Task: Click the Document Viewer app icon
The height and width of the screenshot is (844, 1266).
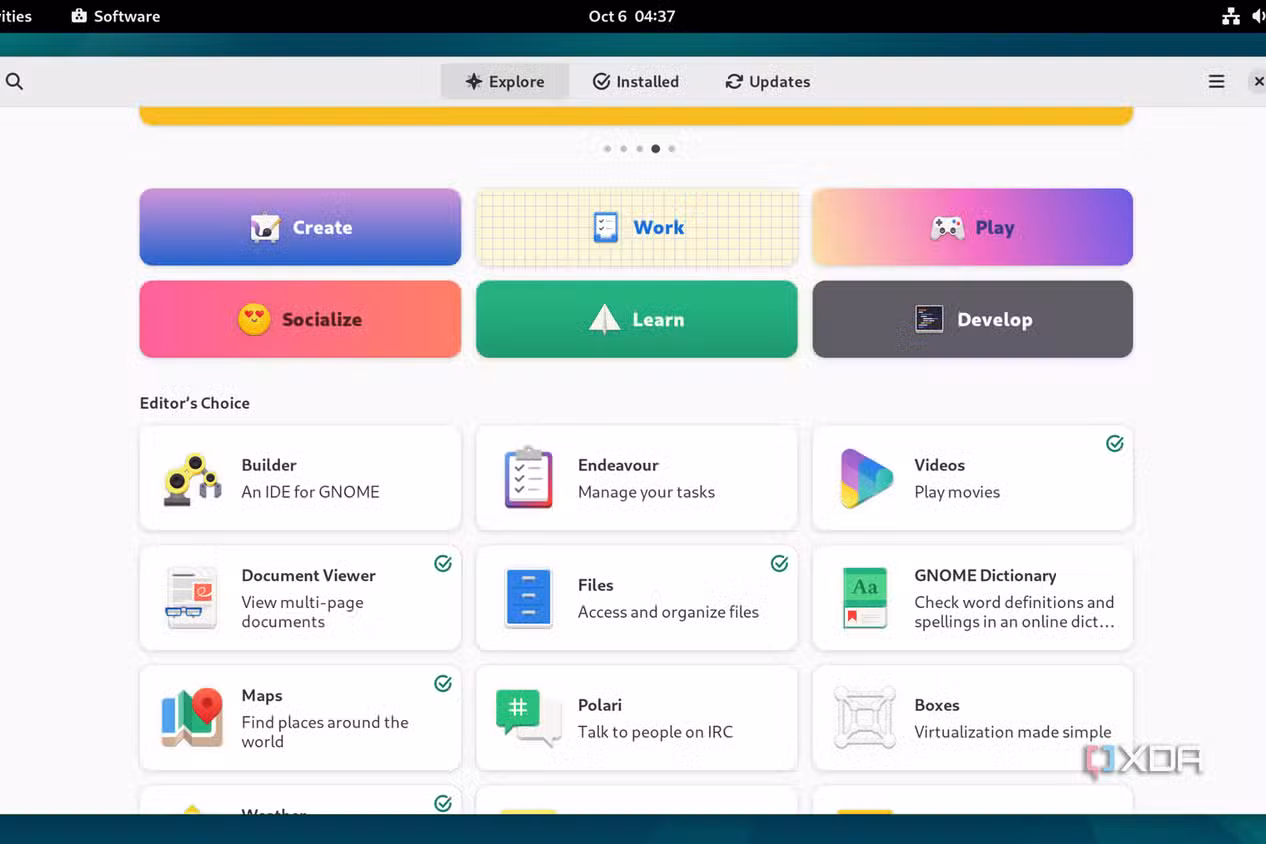Action: tap(192, 598)
